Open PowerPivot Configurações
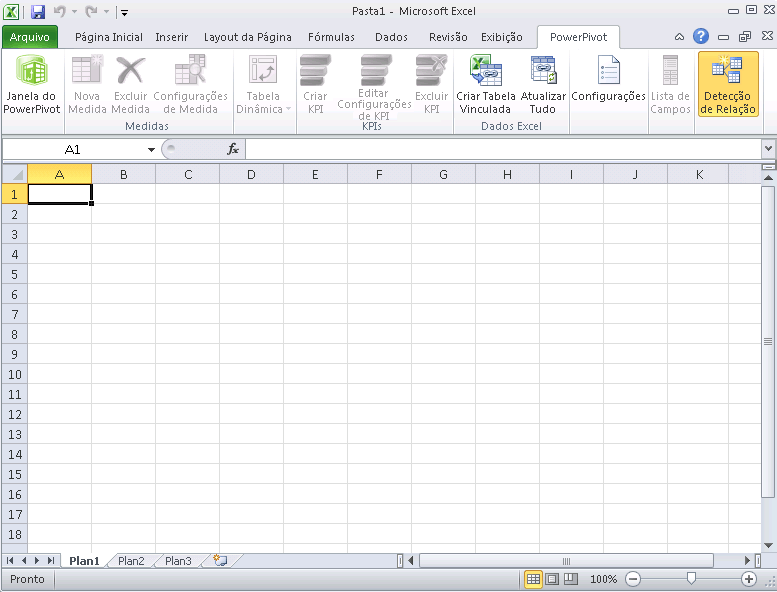 point(609,79)
